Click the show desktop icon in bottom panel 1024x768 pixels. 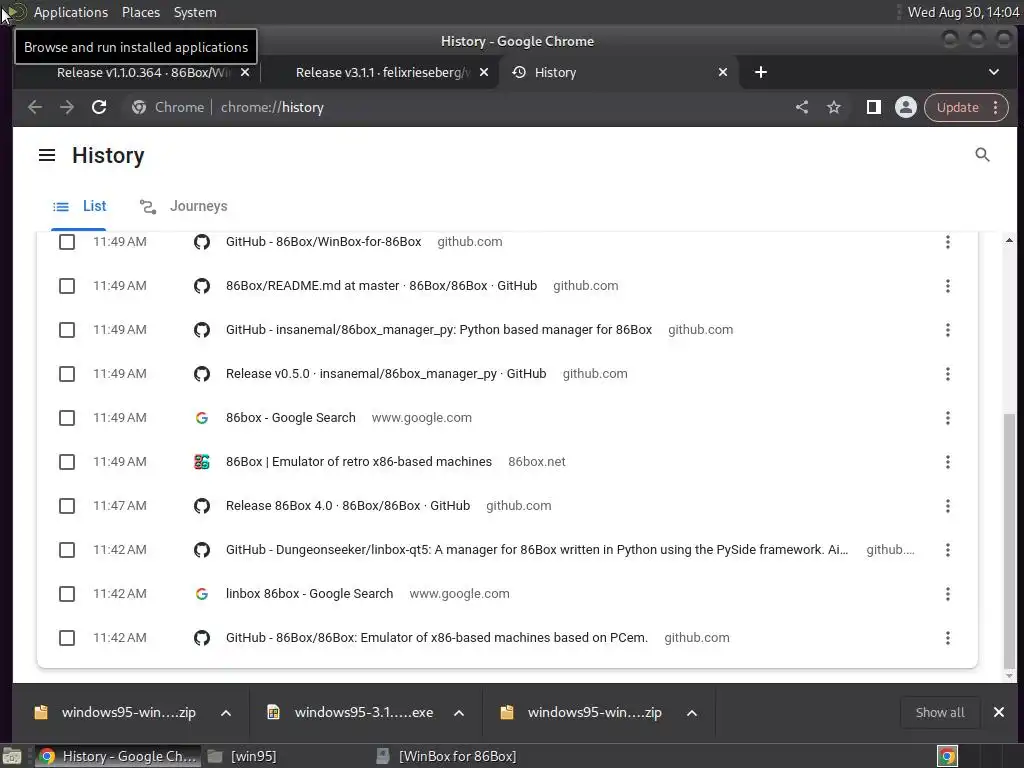coord(12,756)
